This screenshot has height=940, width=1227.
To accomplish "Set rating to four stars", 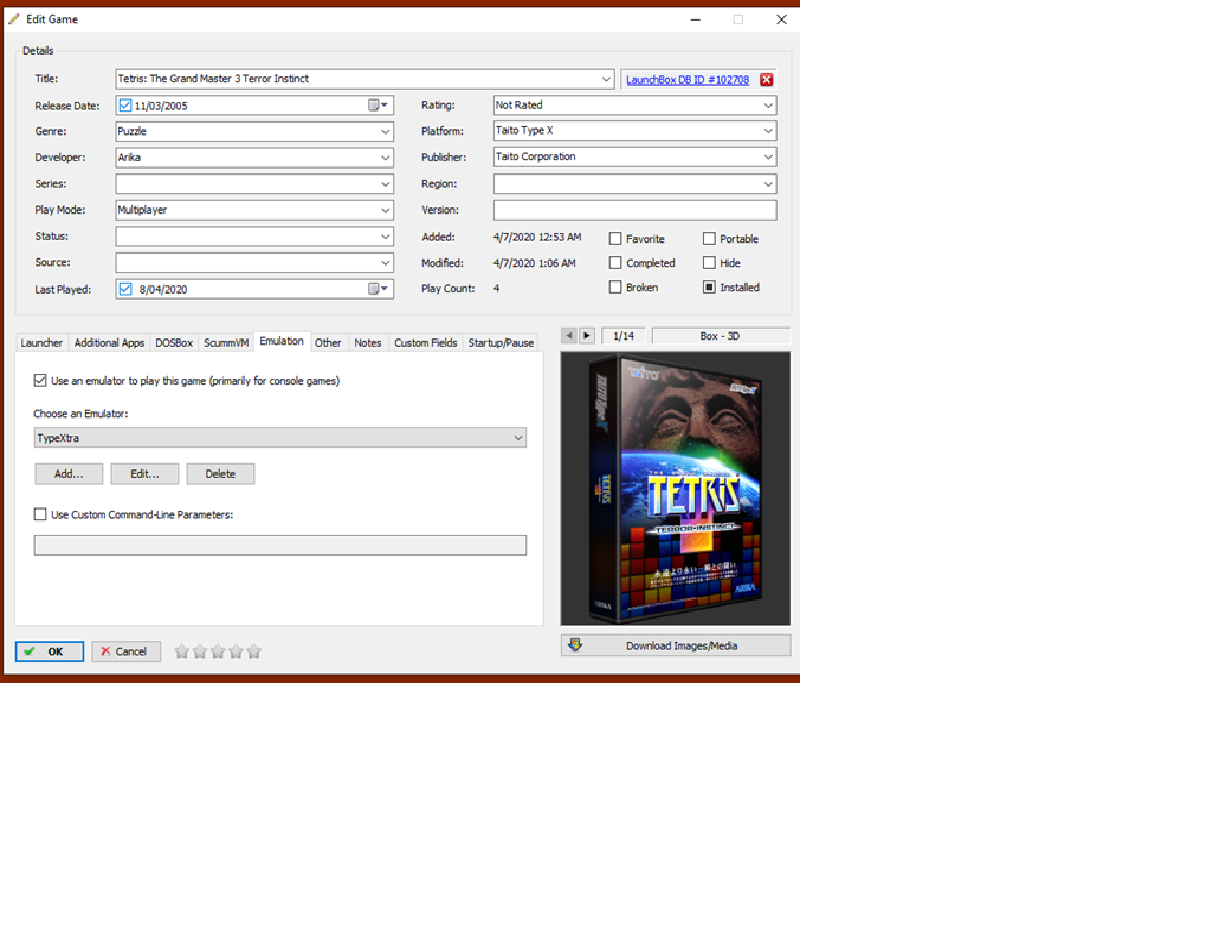I will pos(235,652).
